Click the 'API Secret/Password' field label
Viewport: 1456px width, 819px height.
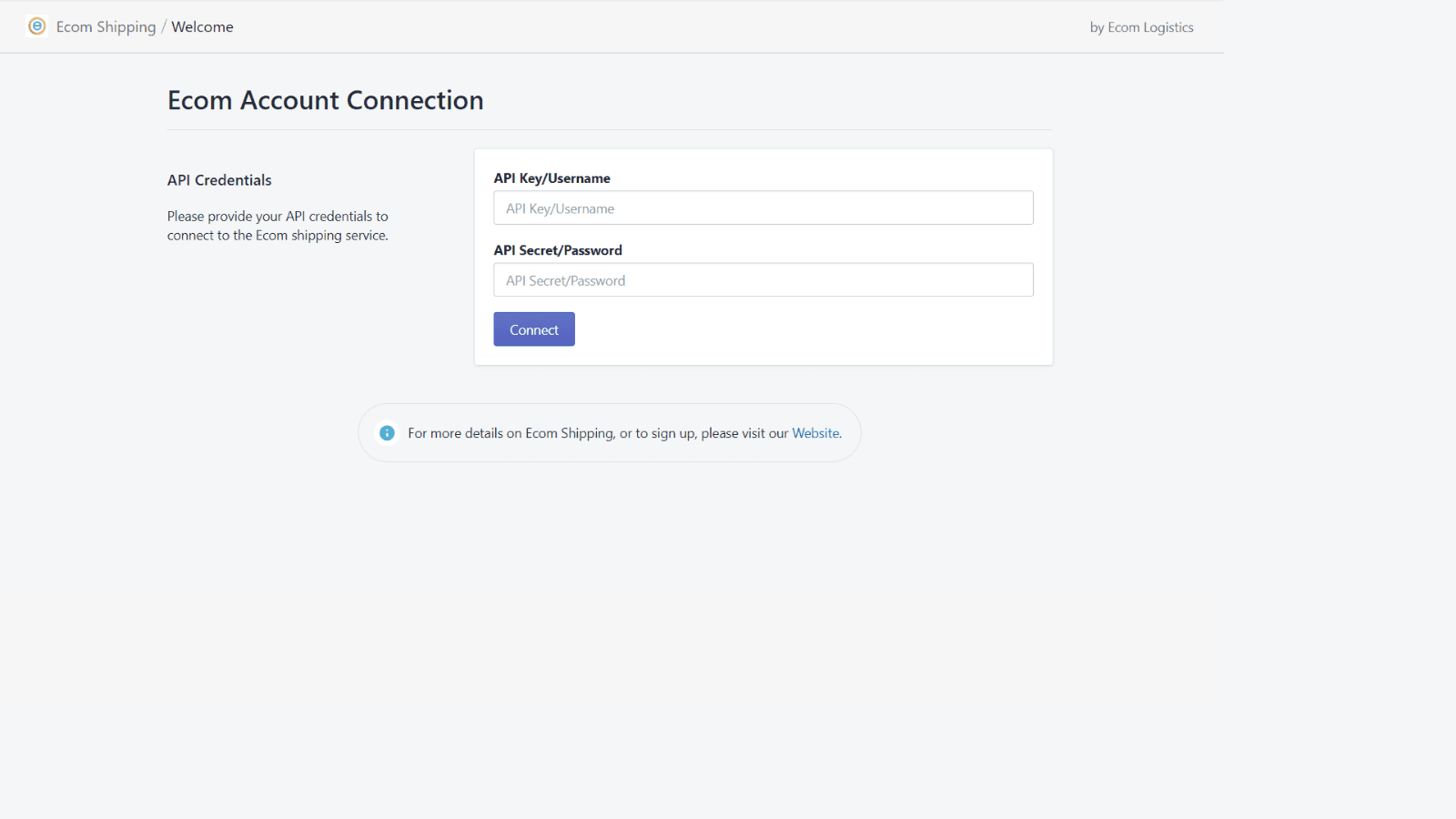point(558,249)
